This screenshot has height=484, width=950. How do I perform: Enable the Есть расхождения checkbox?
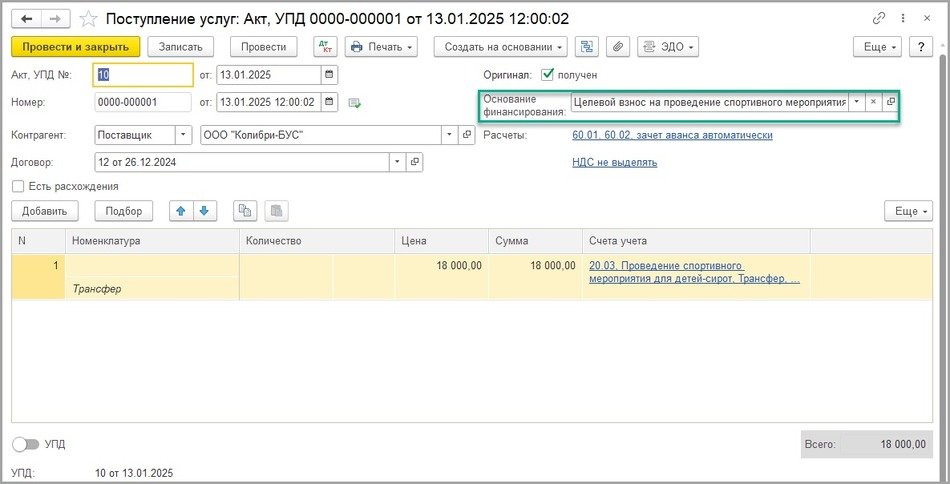pyautogui.click(x=18, y=186)
